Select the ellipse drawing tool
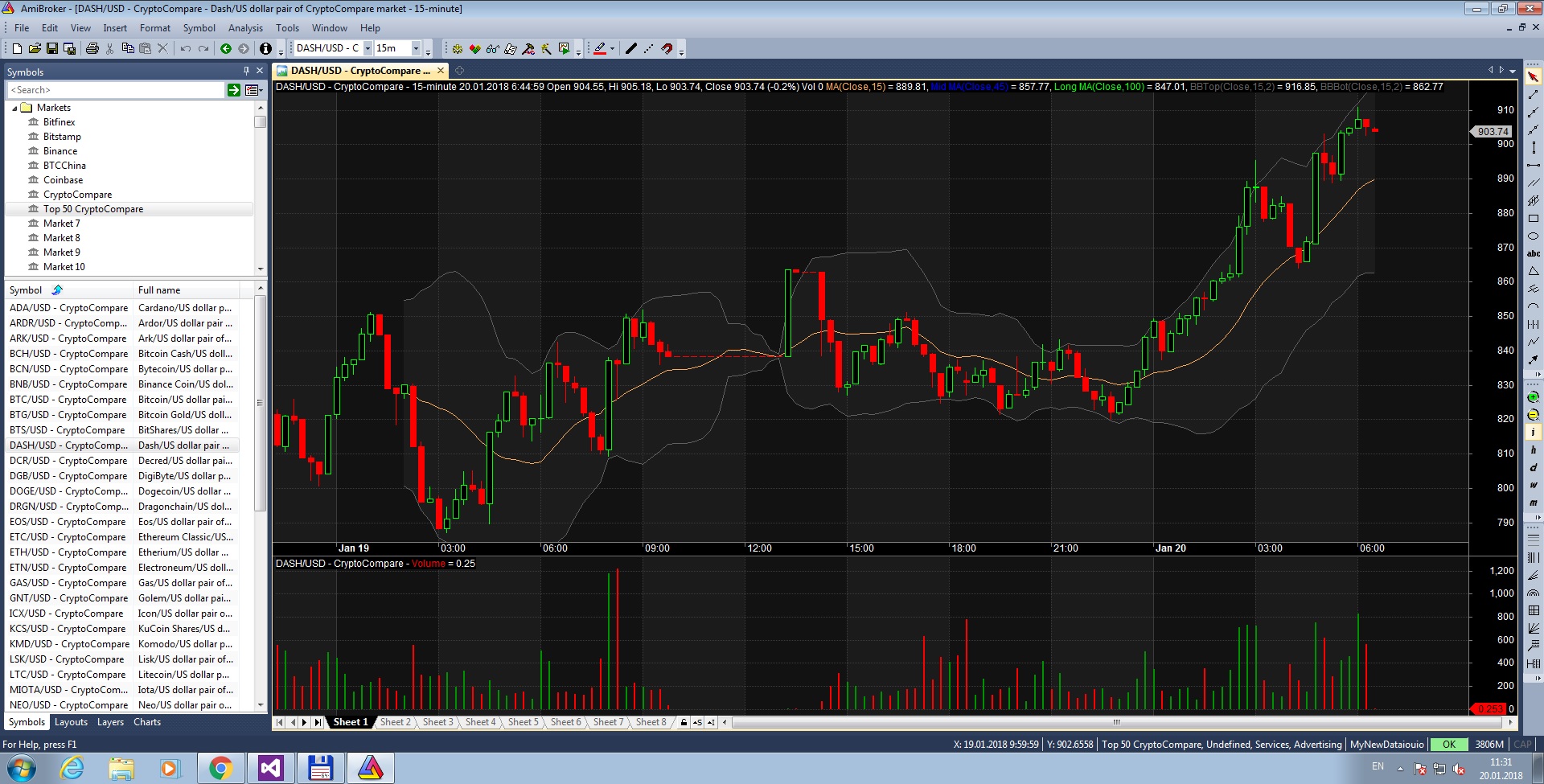 pyautogui.click(x=1534, y=236)
